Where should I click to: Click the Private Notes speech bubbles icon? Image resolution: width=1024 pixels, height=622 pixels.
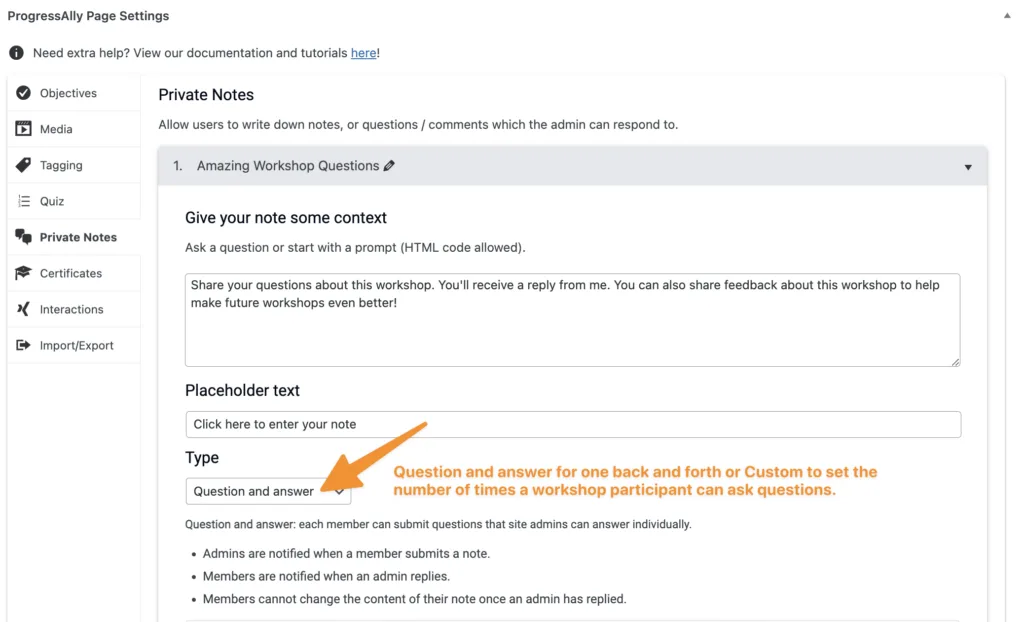[x=23, y=237]
